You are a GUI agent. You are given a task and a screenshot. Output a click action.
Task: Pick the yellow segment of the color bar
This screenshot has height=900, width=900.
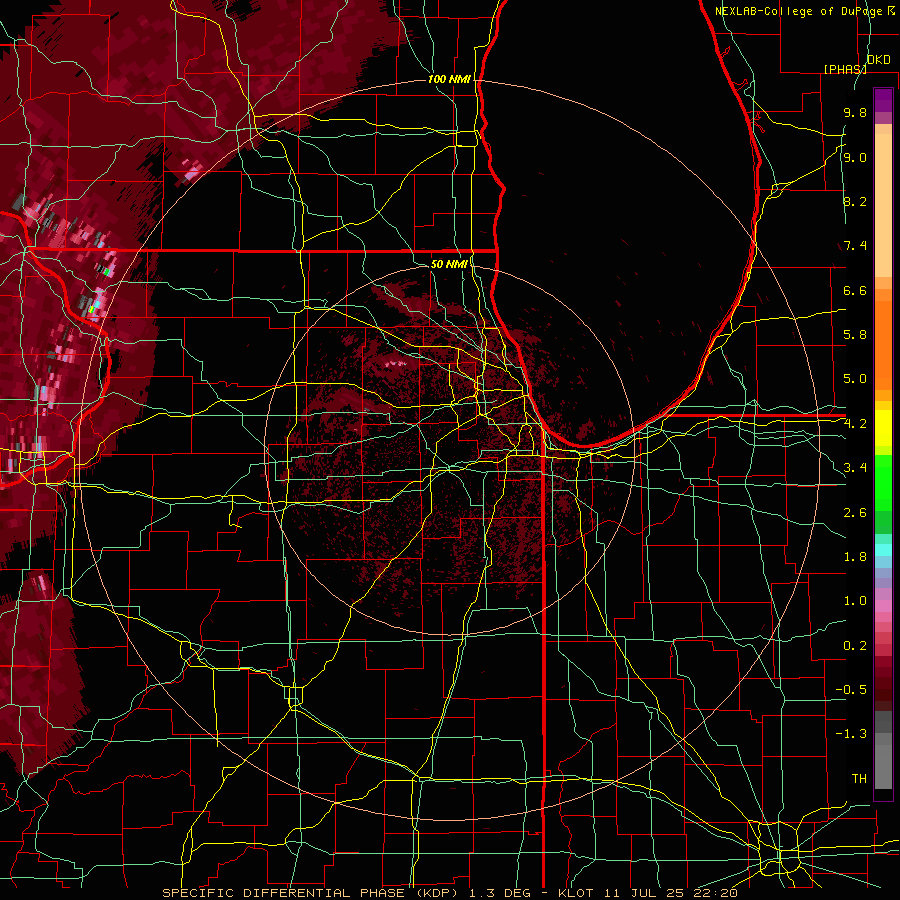coord(883,428)
